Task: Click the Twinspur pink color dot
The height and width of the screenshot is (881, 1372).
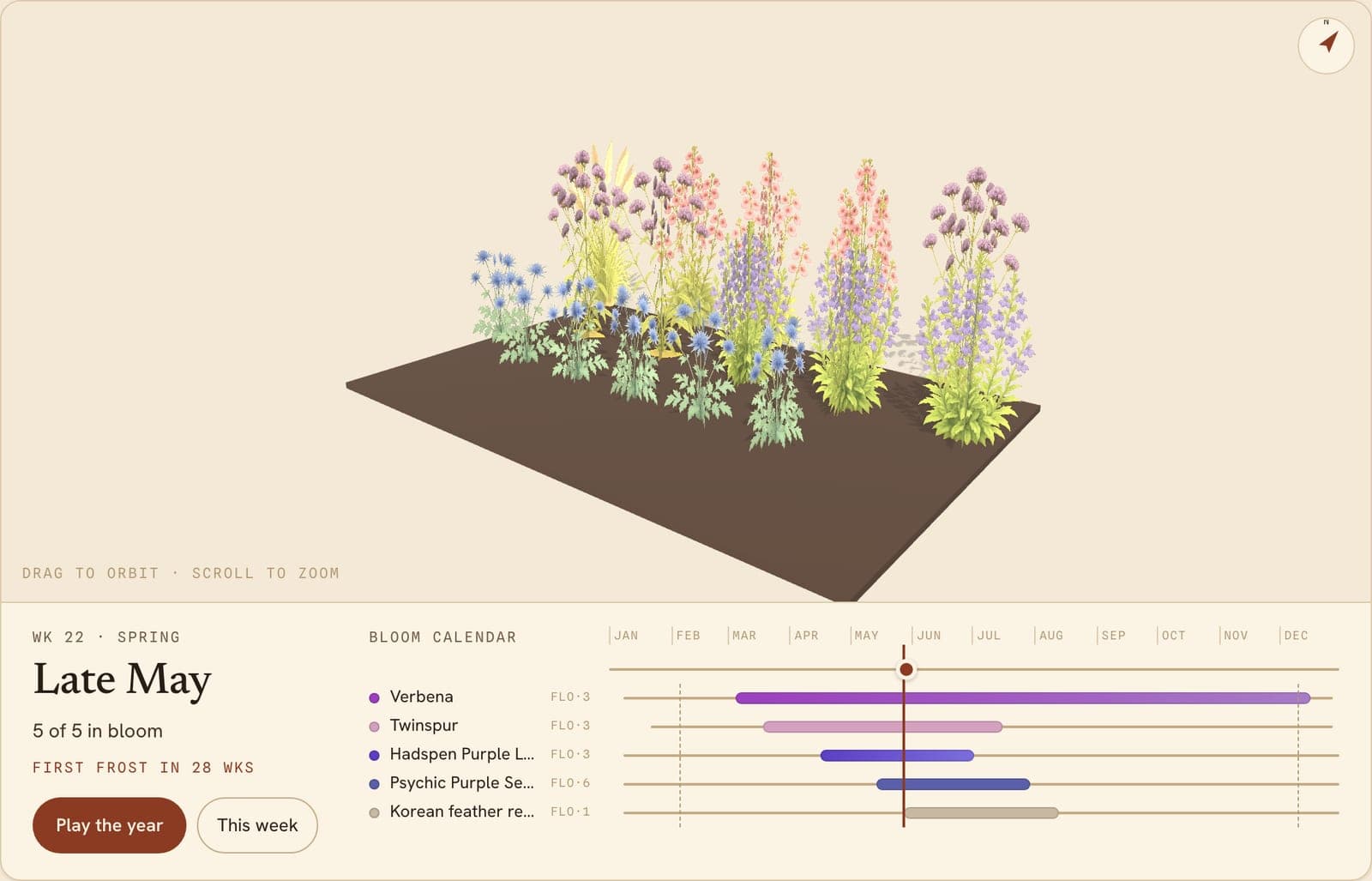Action: click(374, 727)
